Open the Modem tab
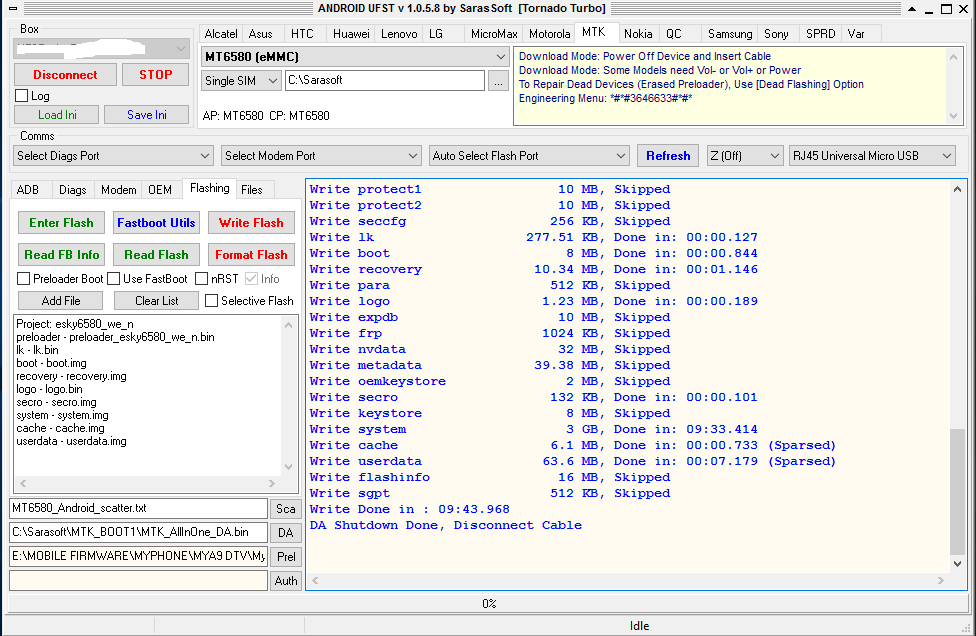This screenshot has height=636, width=976. [x=118, y=190]
